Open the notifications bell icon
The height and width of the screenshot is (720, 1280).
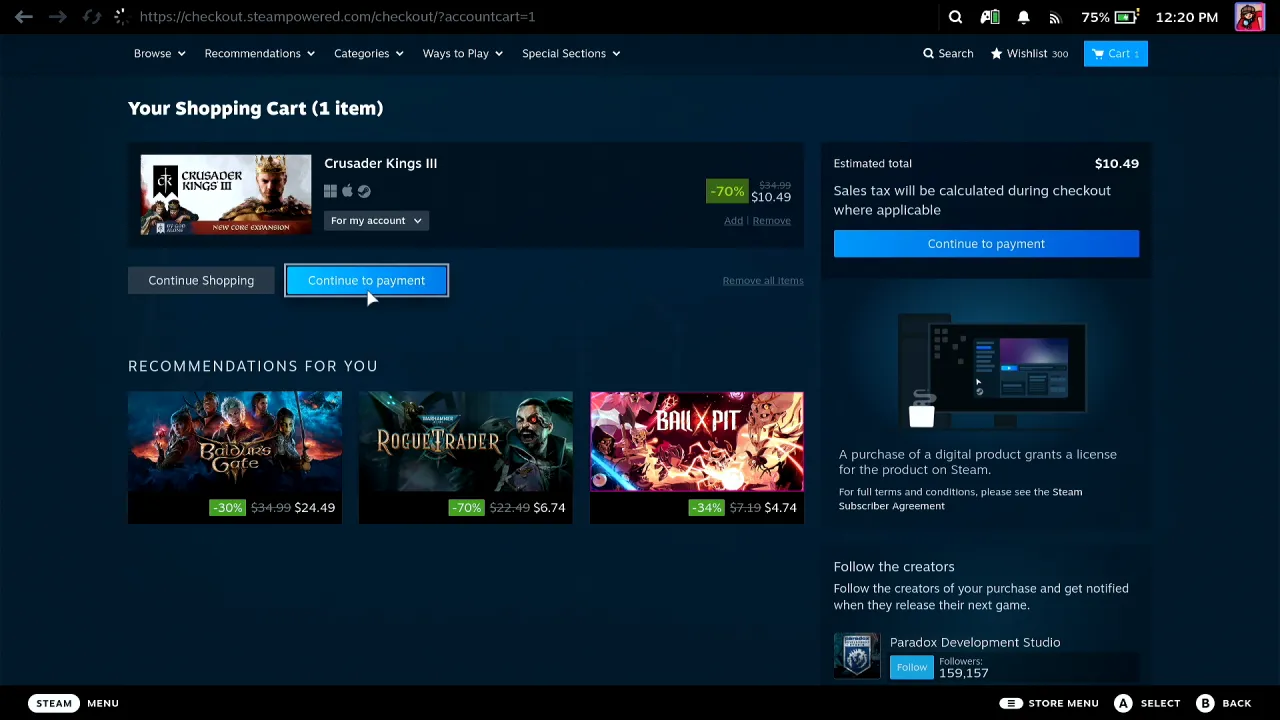point(1024,17)
